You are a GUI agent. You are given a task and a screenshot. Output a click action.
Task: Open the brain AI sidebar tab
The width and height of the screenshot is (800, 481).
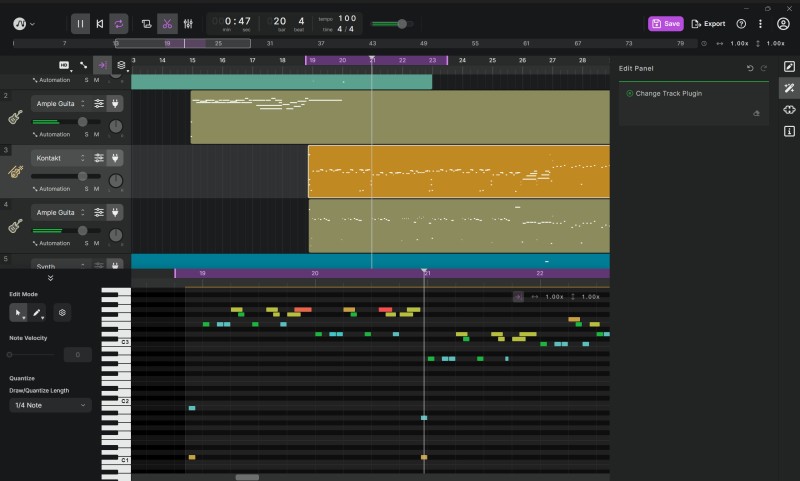click(789, 110)
